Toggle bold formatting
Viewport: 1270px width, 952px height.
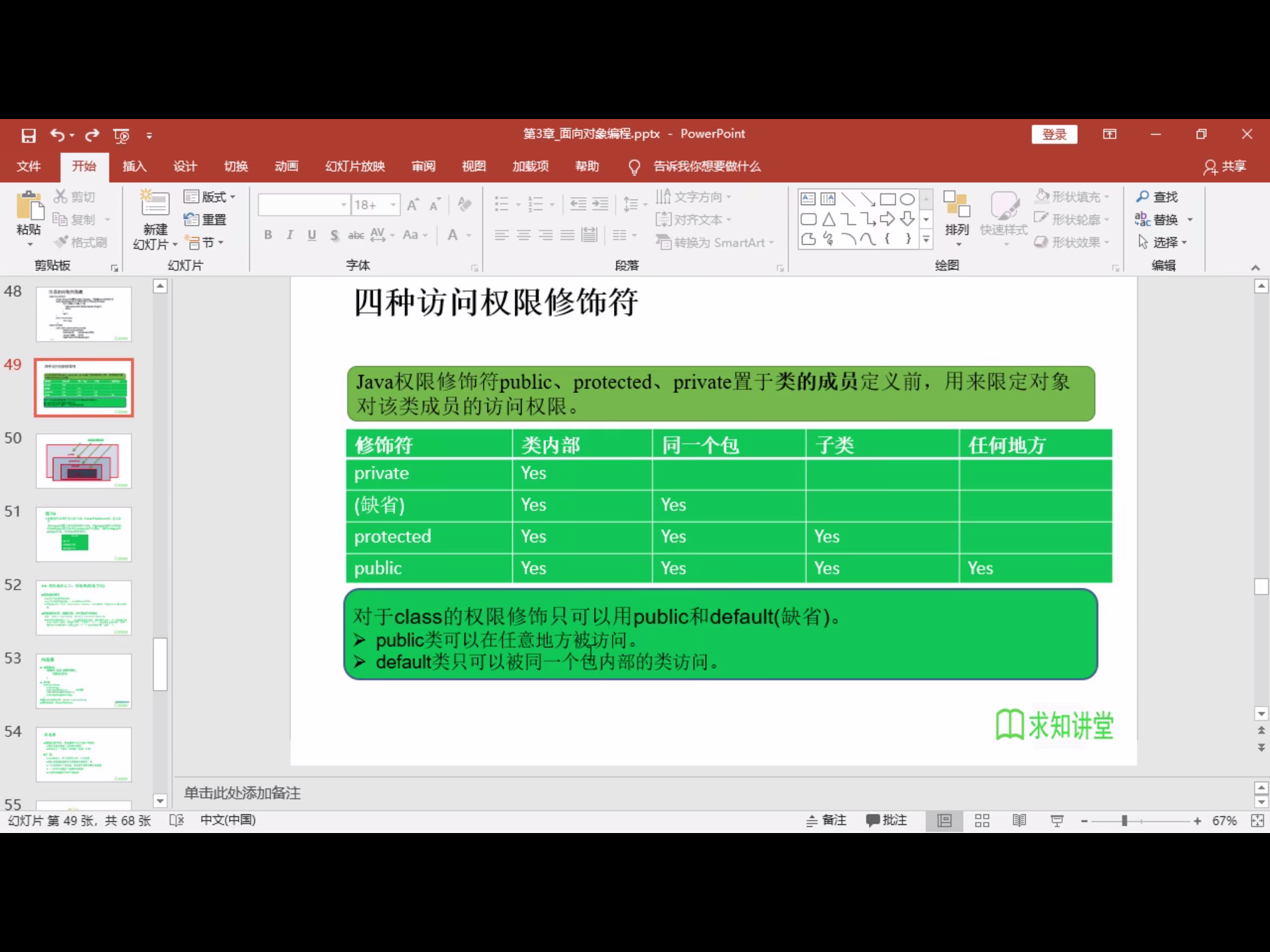tap(268, 235)
